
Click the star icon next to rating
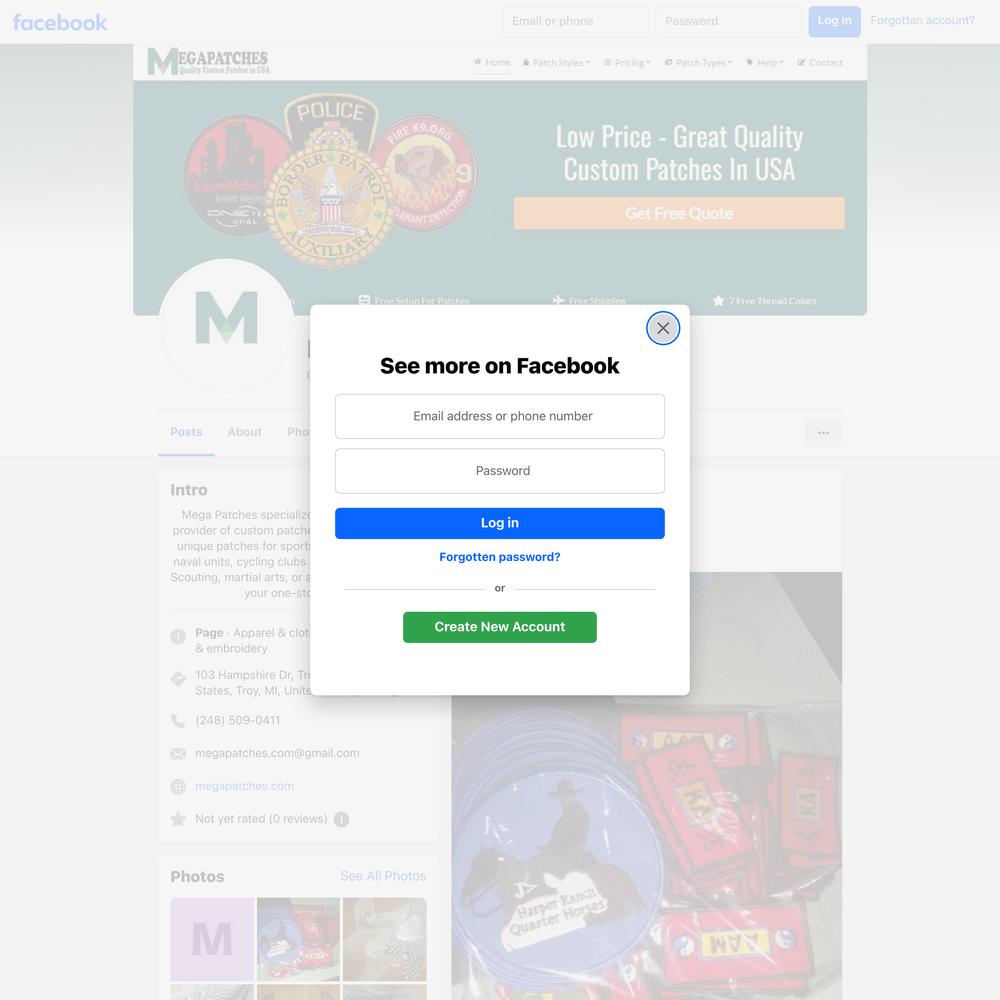coord(178,819)
